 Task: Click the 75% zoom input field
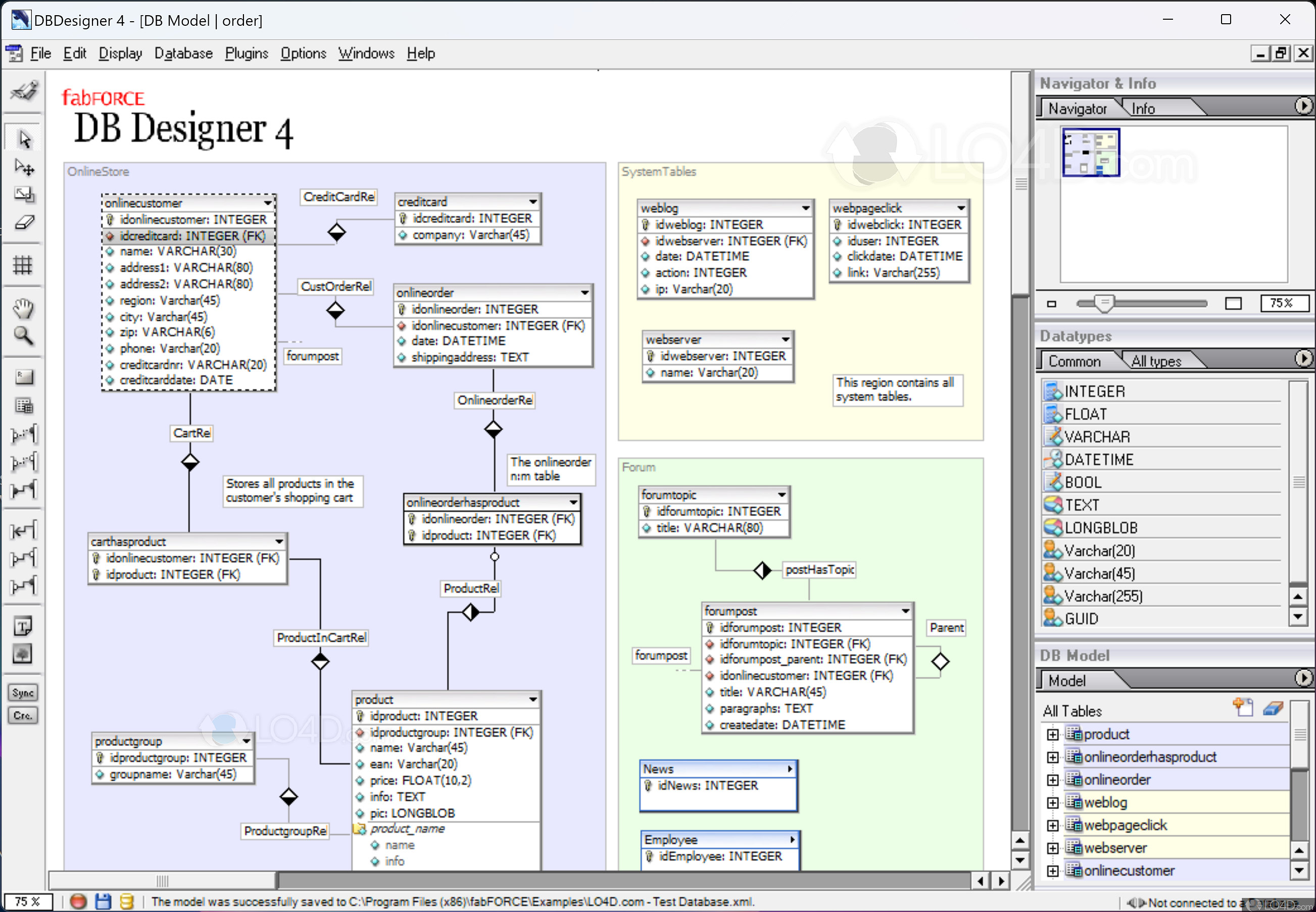[1284, 303]
